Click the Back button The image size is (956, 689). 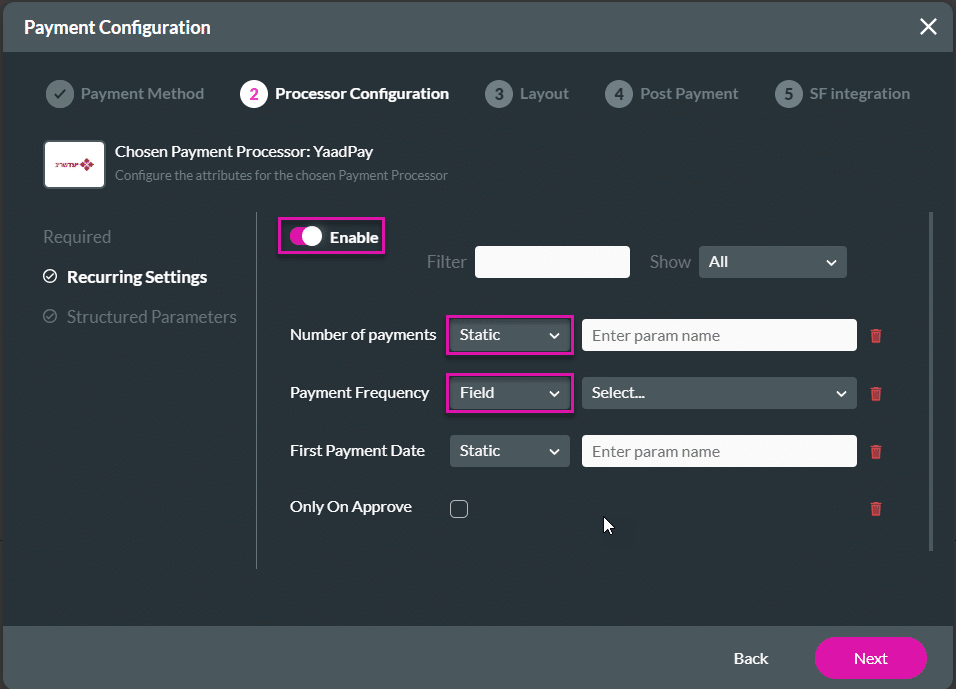pos(750,658)
